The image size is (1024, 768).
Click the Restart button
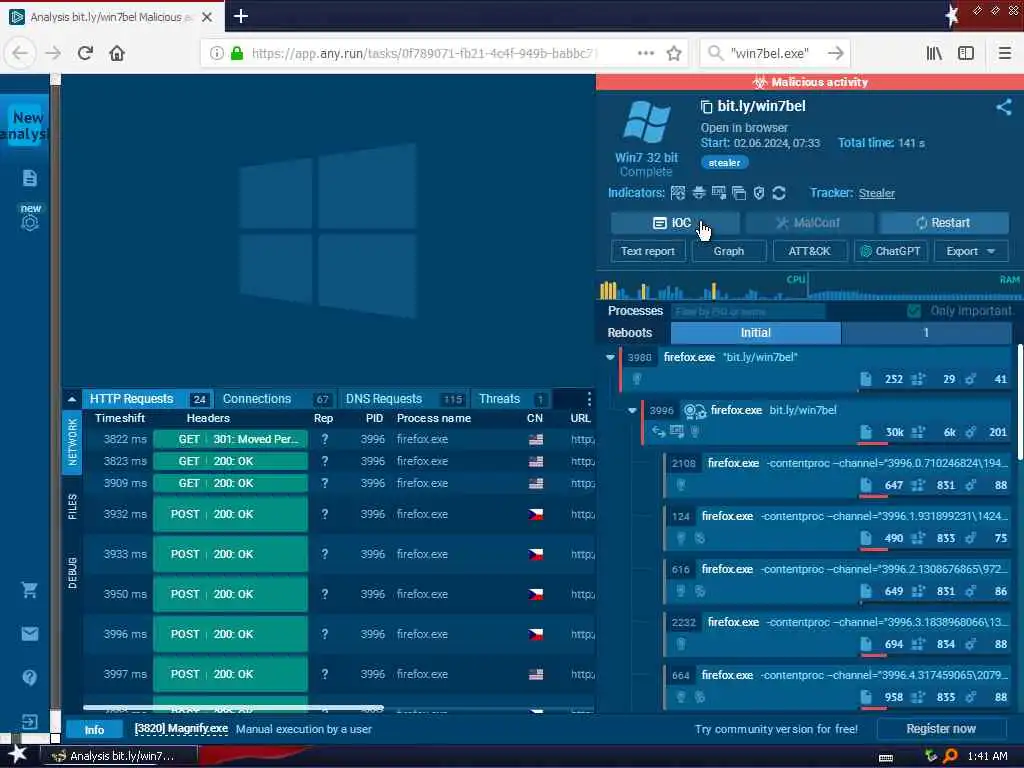(x=944, y=223)
